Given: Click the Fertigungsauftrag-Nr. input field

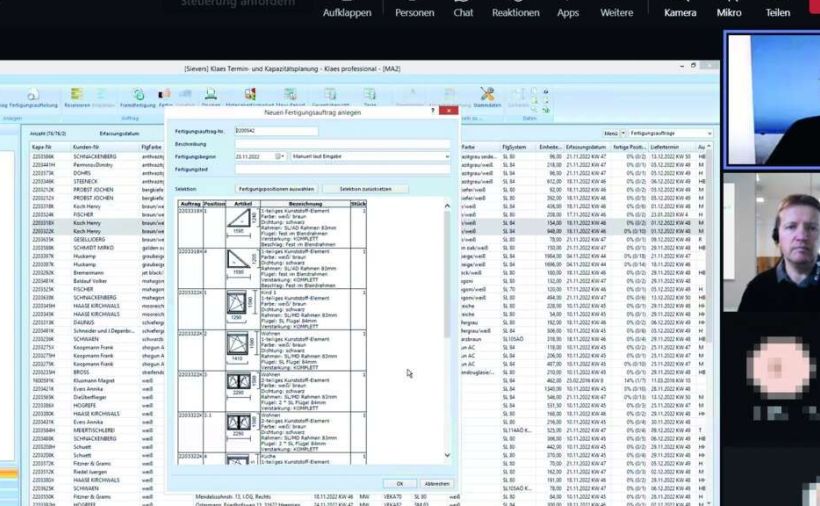Looking at the screenshot, I should 275,131.
